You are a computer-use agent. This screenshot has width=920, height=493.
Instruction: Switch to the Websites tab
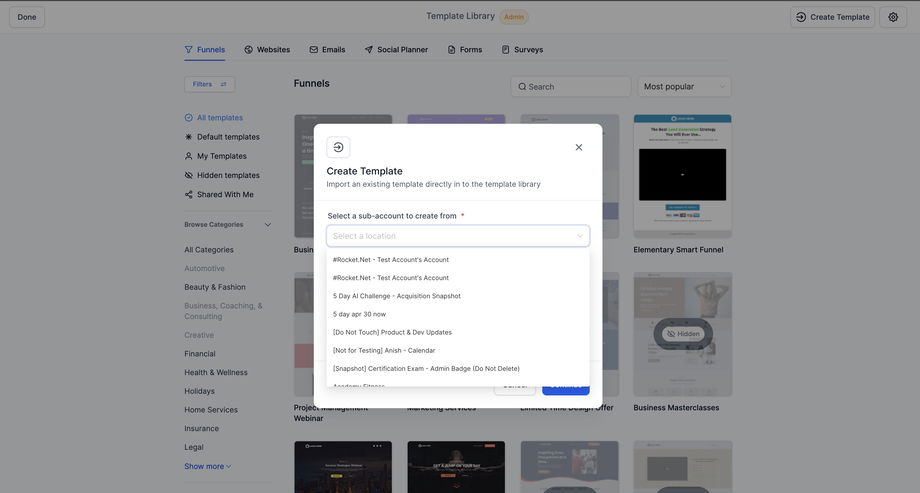tap(267, 50)
